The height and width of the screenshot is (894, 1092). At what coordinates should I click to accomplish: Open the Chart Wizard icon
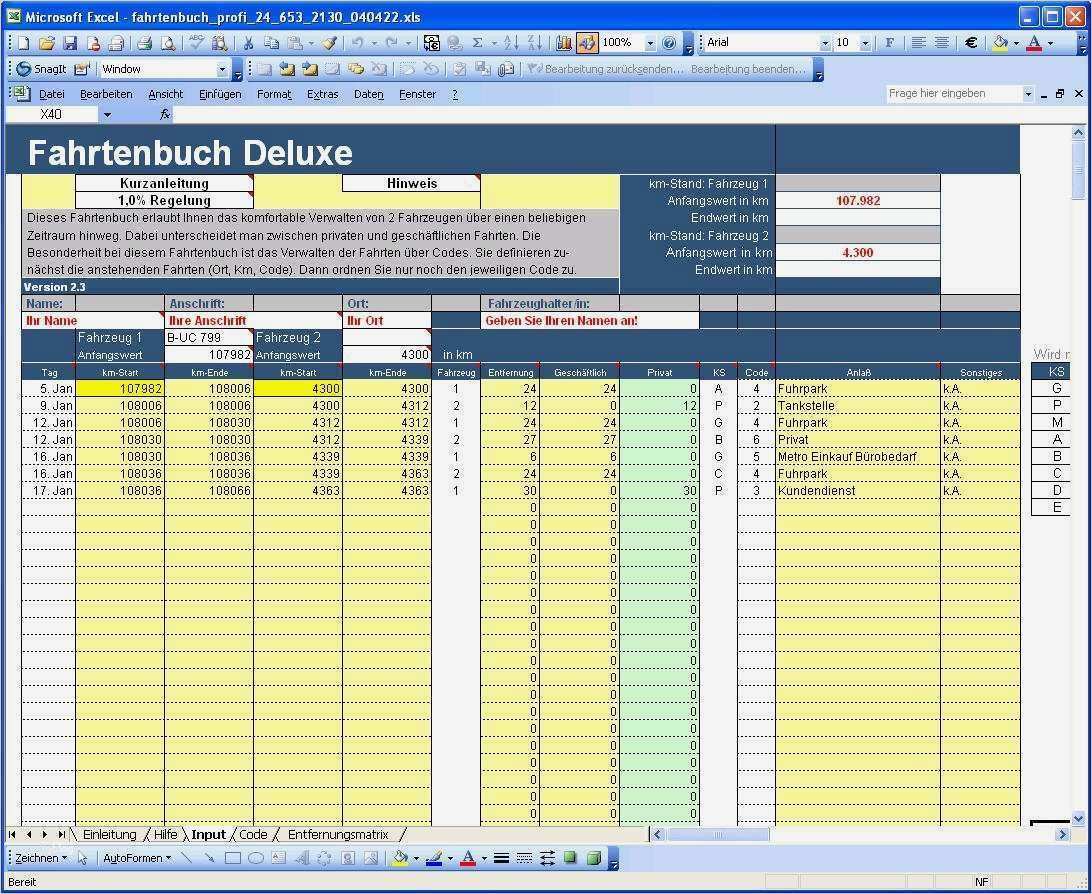(563, 42)
